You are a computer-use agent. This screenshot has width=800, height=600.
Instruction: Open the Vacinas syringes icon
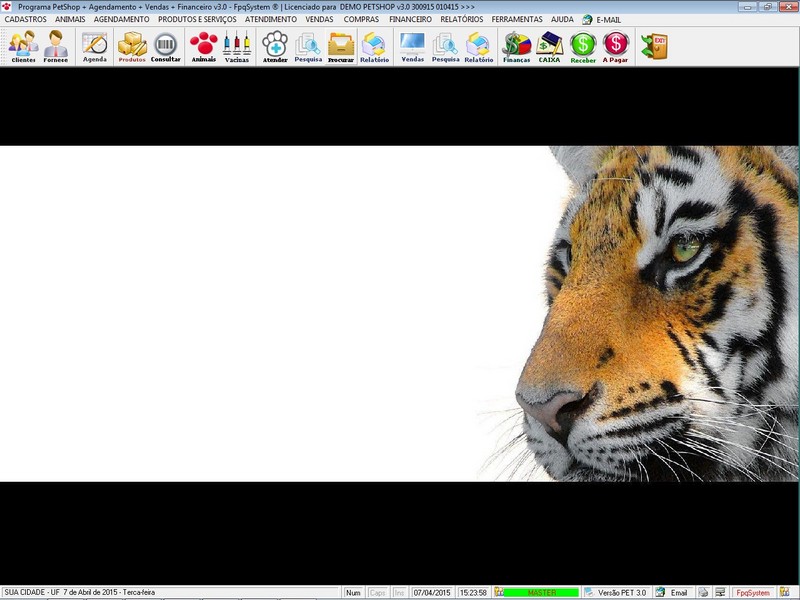point(237,46)
